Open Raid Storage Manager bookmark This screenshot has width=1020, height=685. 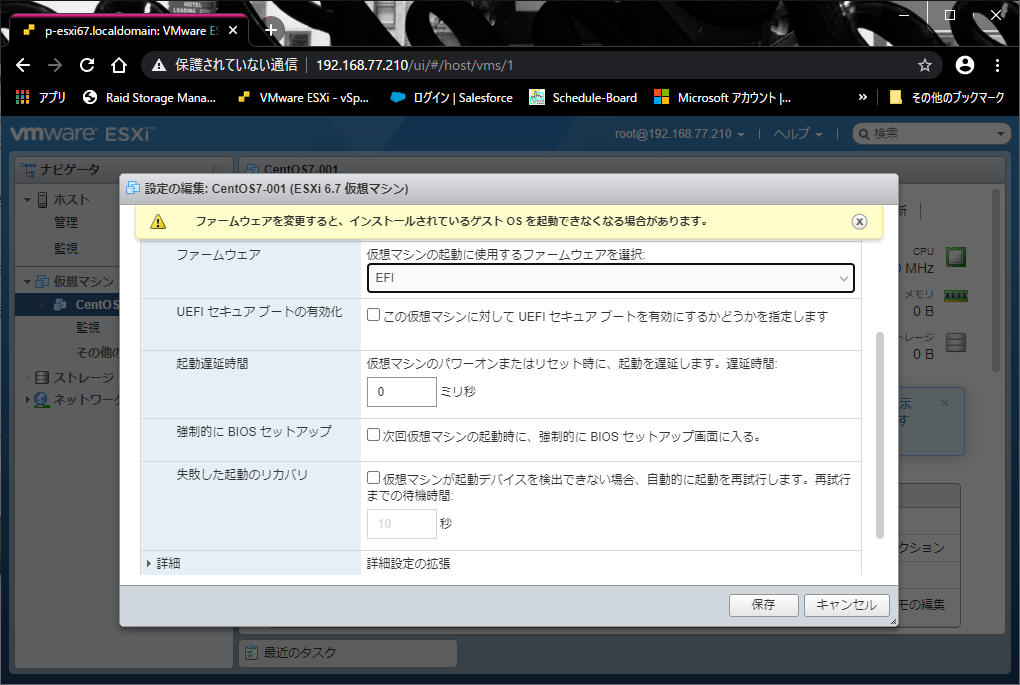(150, 98)
